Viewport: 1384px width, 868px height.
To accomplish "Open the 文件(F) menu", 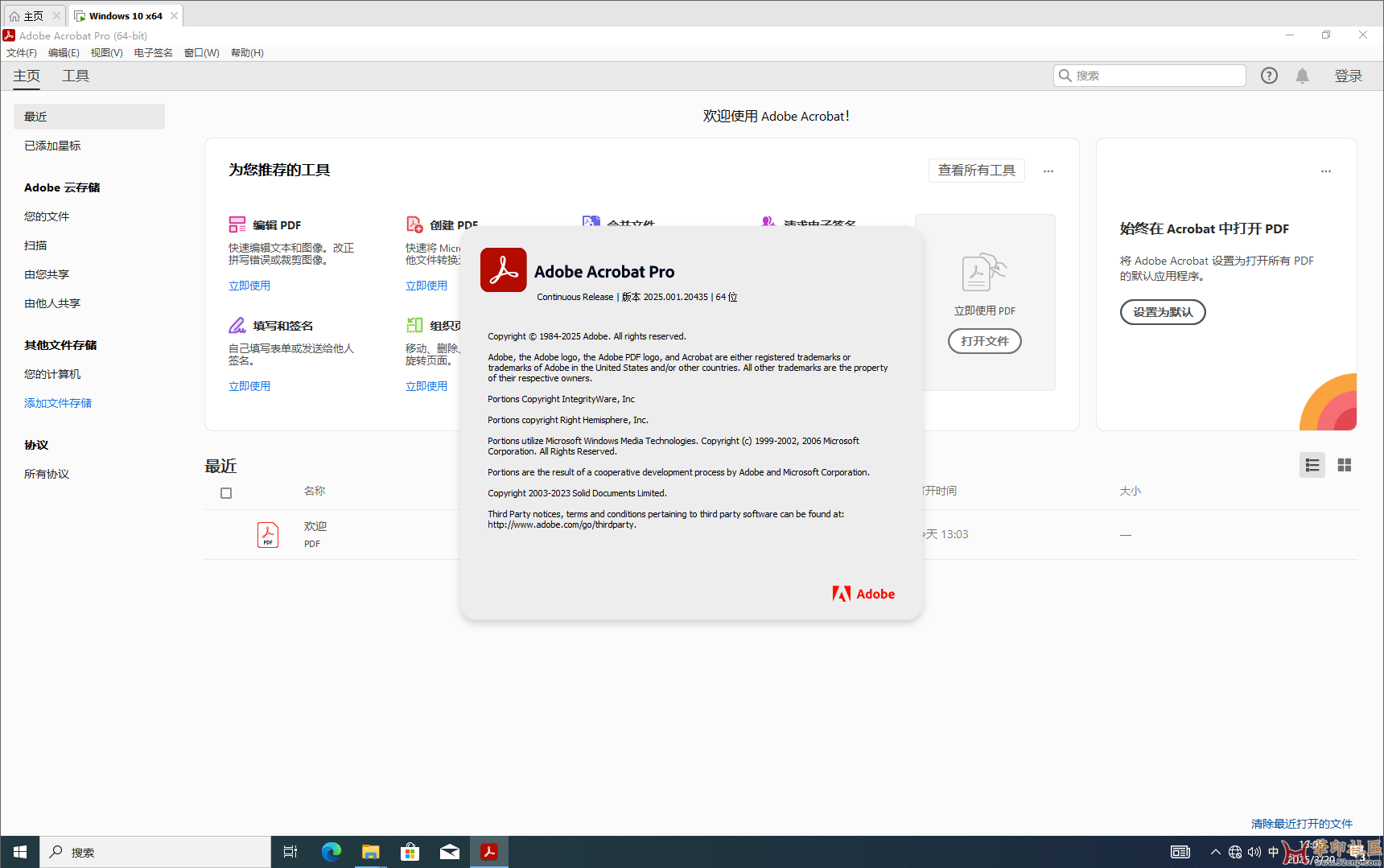I will tap(22, 53).
